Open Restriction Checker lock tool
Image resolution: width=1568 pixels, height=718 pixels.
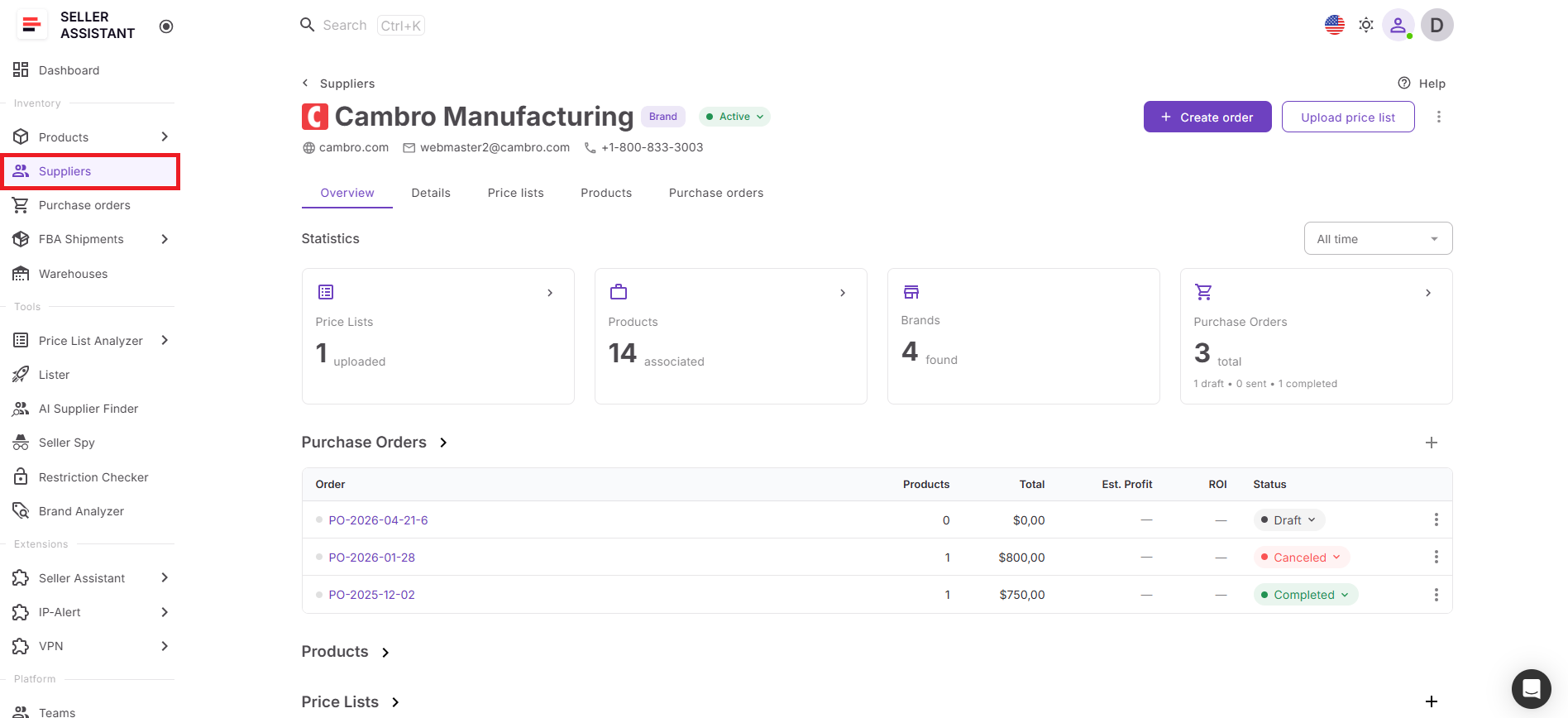[93, 477]
